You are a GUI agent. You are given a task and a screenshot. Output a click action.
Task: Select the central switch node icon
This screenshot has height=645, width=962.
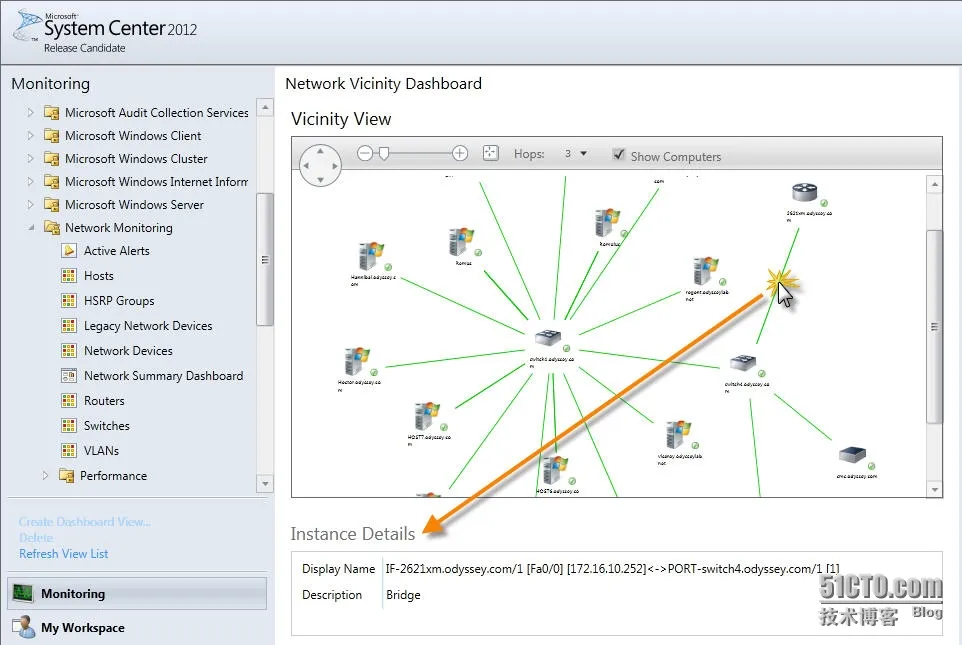547,338
